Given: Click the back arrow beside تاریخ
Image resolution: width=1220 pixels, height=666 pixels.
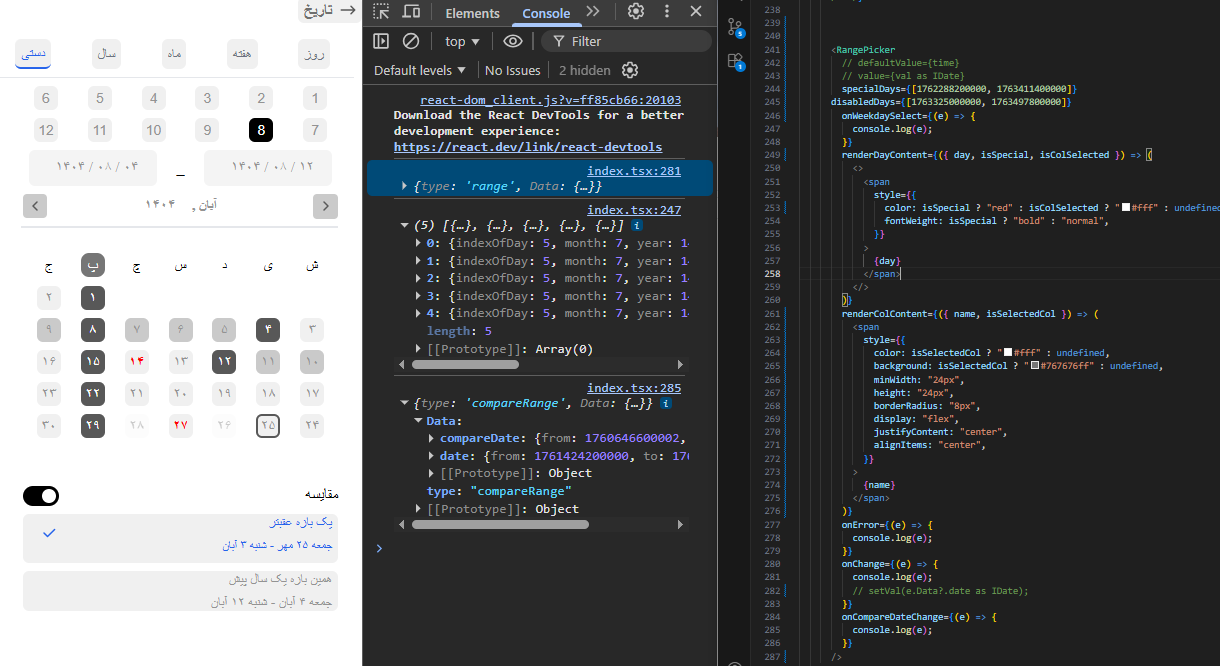Looking at the screenshot, I should click(348, 10).
